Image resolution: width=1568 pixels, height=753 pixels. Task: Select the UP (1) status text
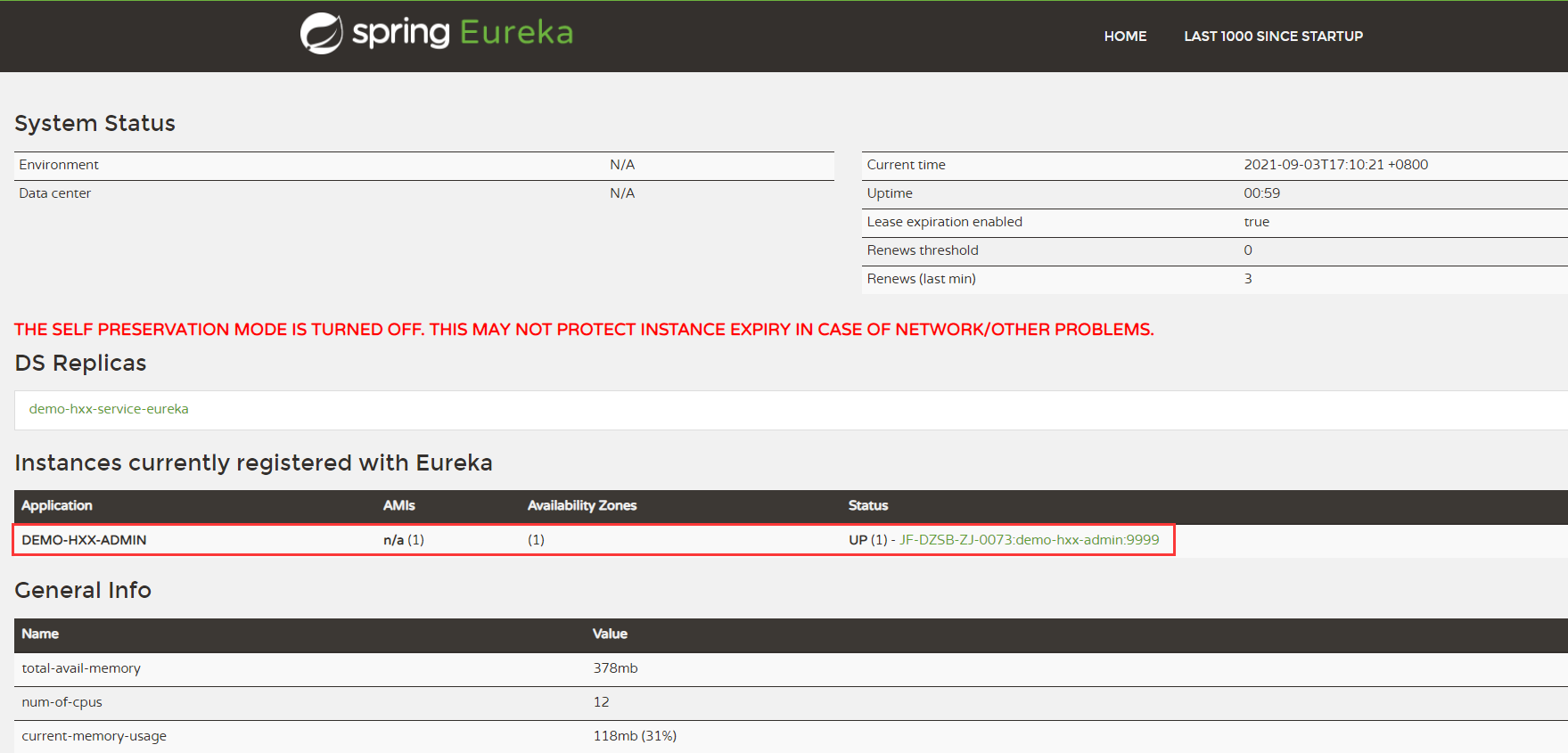(x=867, y=540)
